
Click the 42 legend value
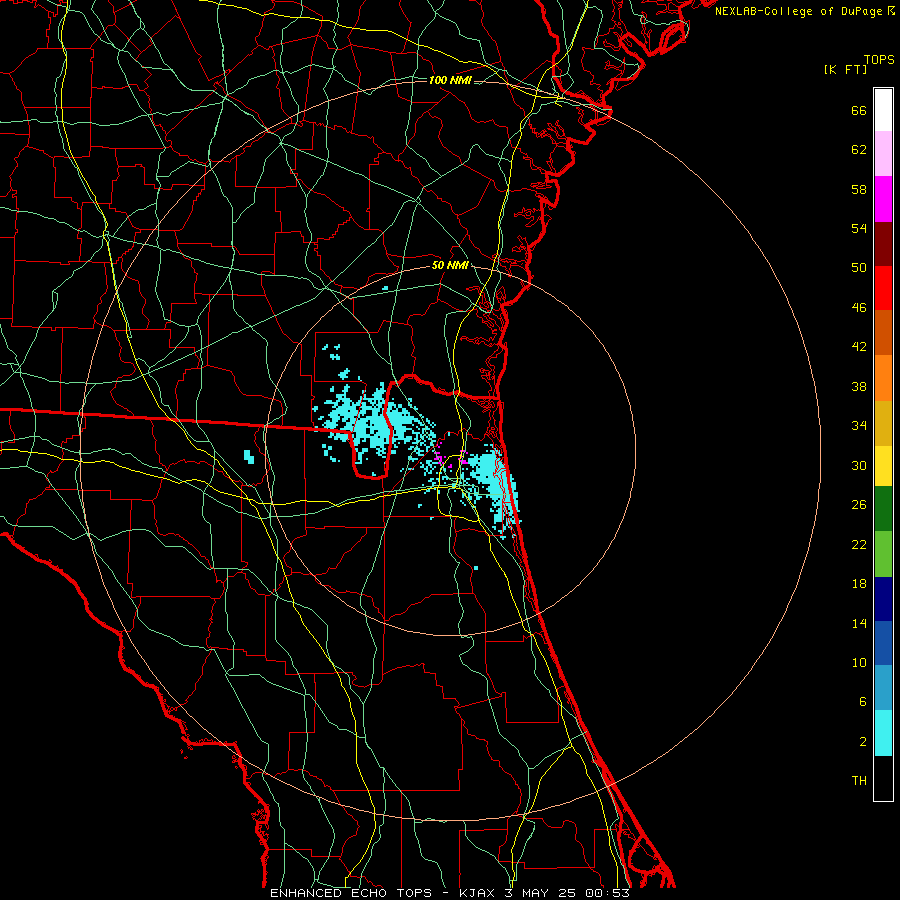(x=859, y=347)
